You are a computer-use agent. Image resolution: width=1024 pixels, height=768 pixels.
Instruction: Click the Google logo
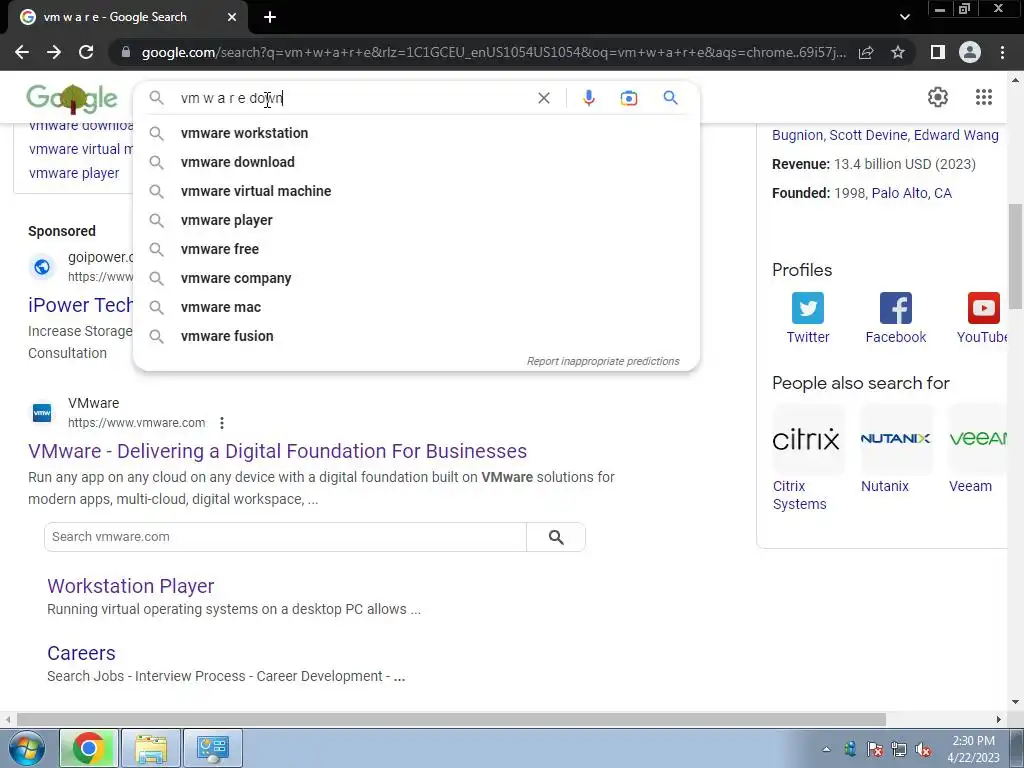[72, 98]
